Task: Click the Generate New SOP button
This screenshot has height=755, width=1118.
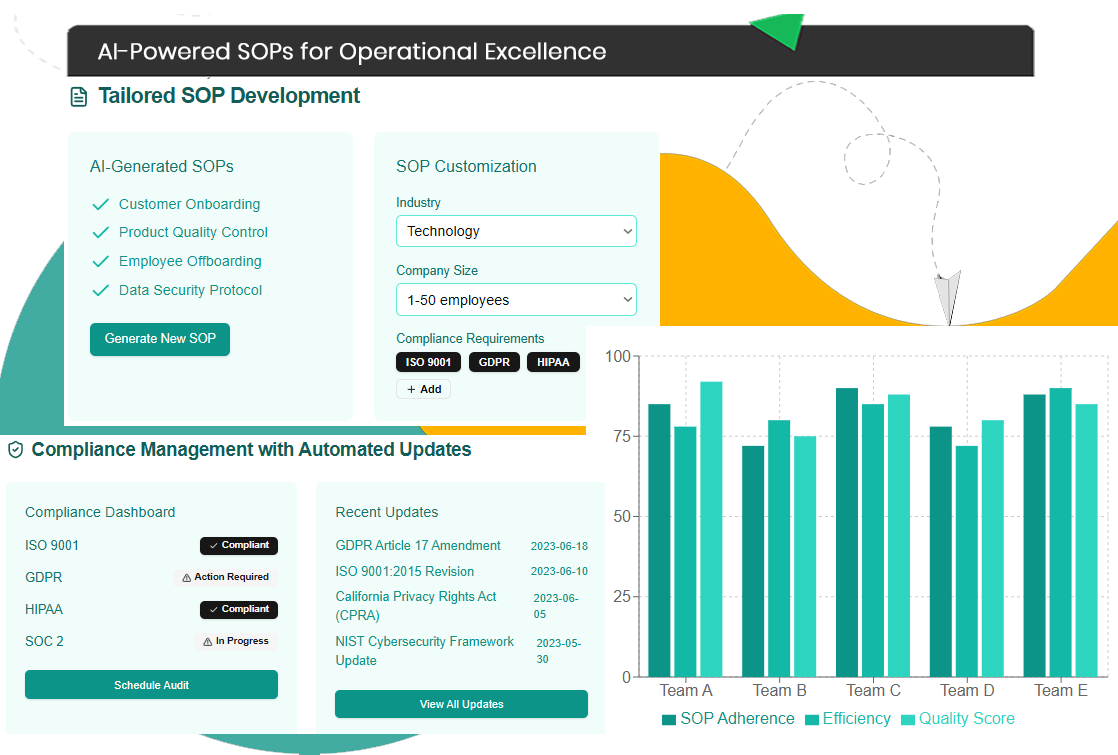Action: point(159,339)
